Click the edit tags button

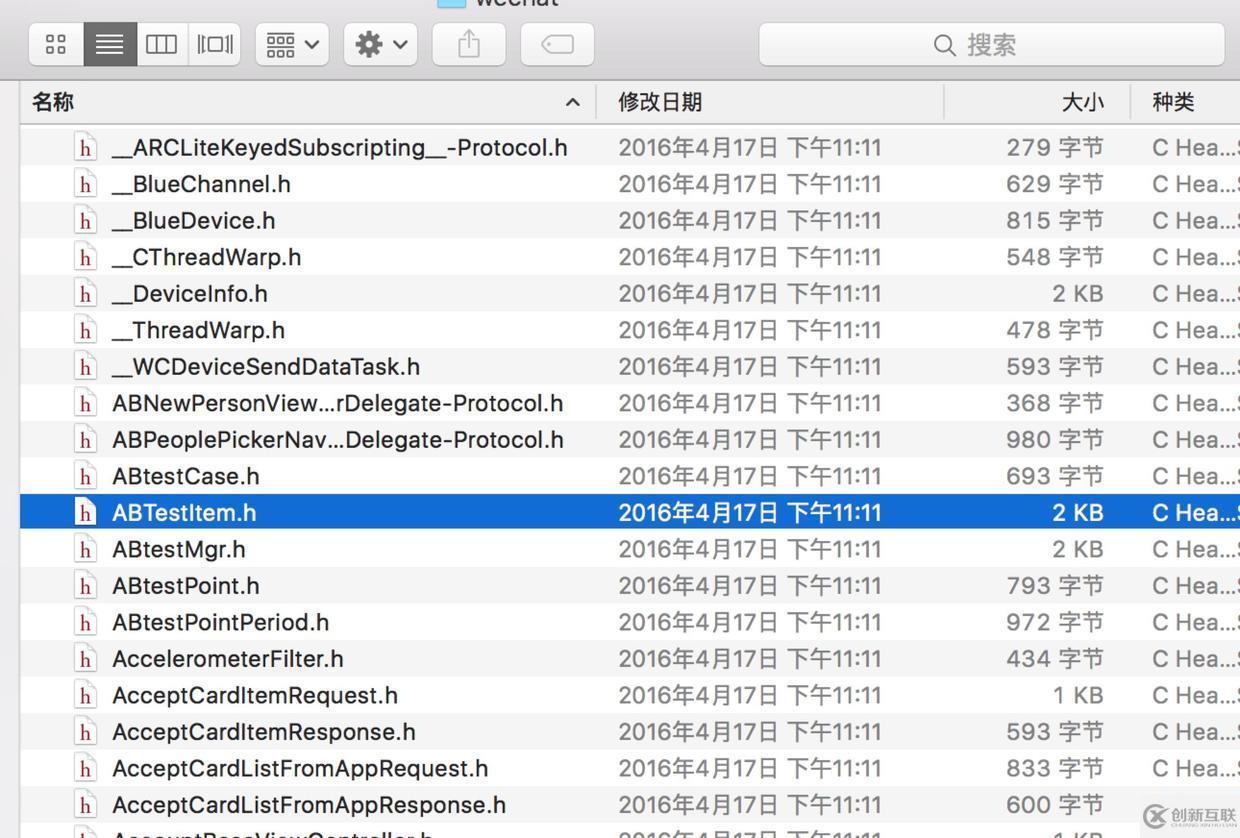point(558,44)
